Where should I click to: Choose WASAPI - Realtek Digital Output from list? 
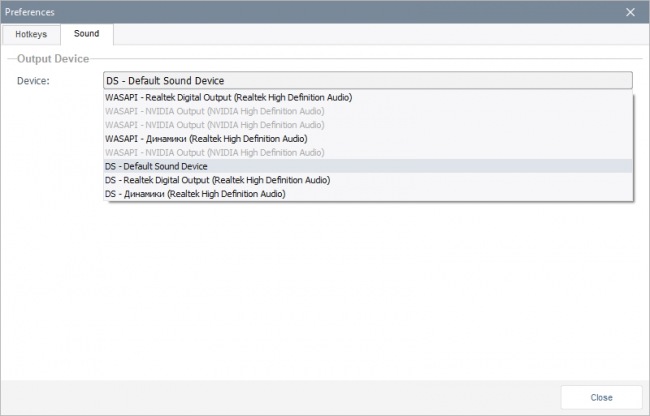[368, 97]
